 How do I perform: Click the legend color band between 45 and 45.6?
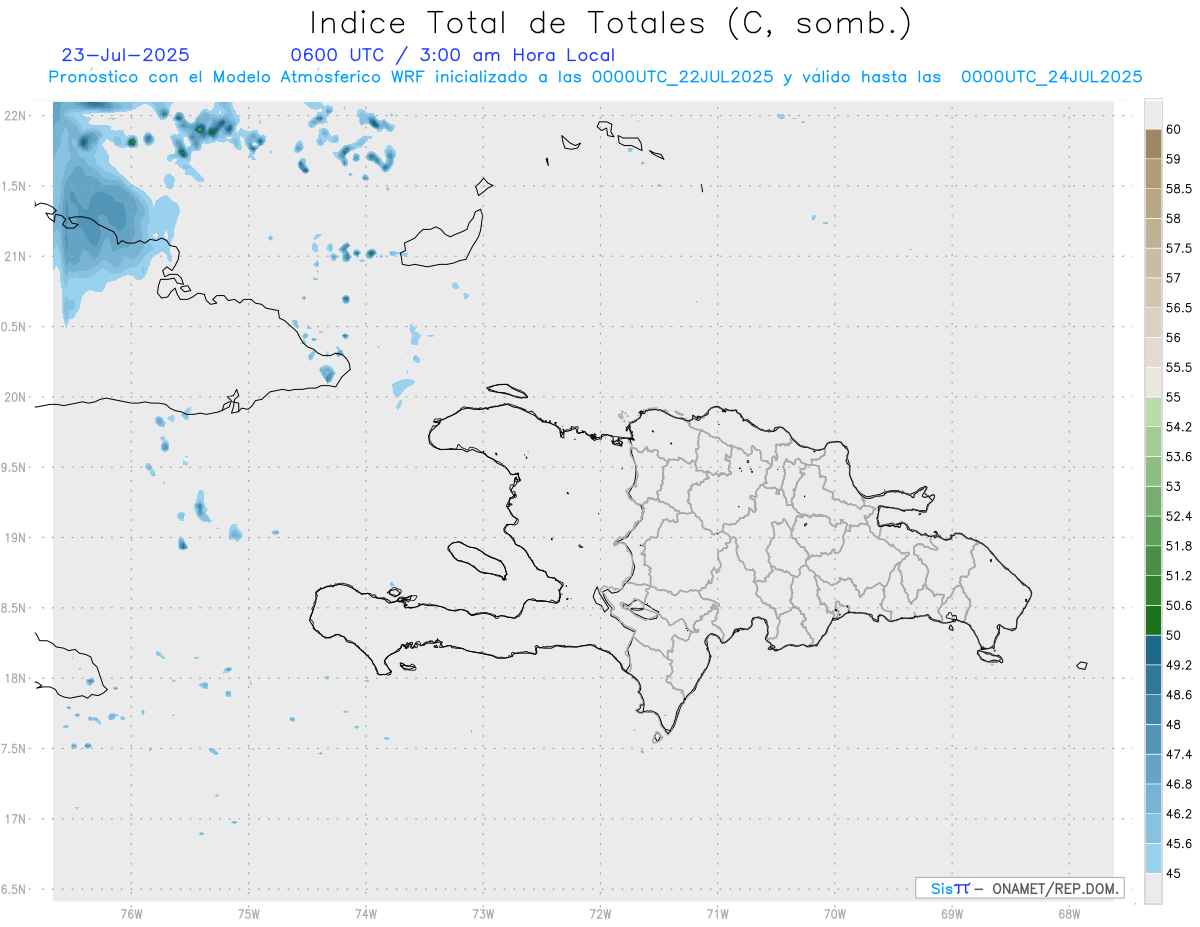1153,858
